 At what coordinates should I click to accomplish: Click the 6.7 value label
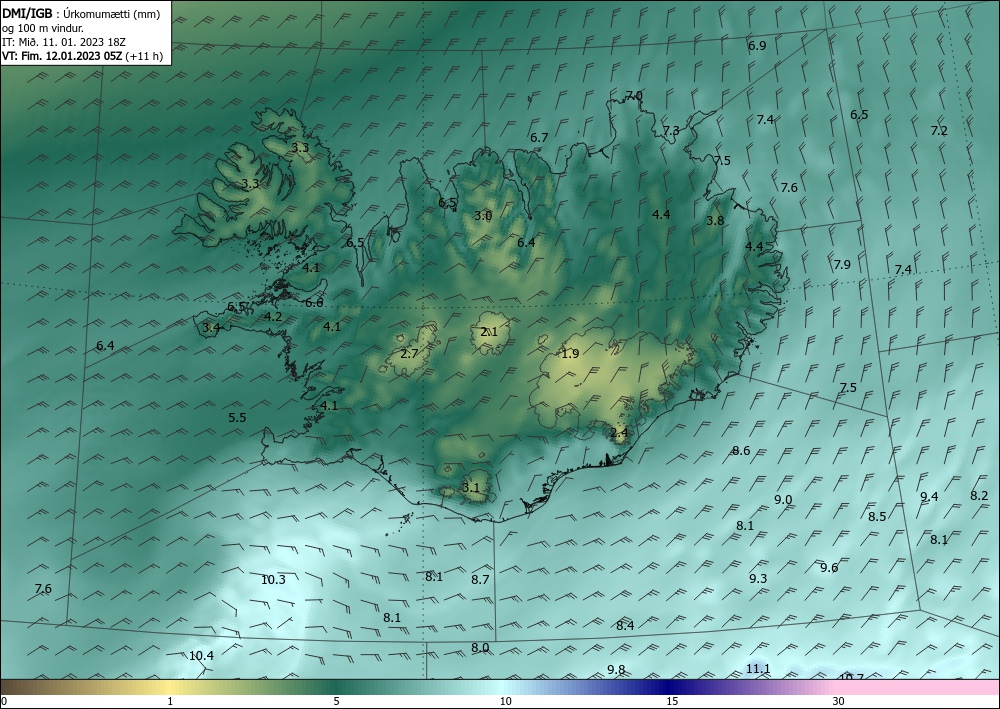coord(539,138)
